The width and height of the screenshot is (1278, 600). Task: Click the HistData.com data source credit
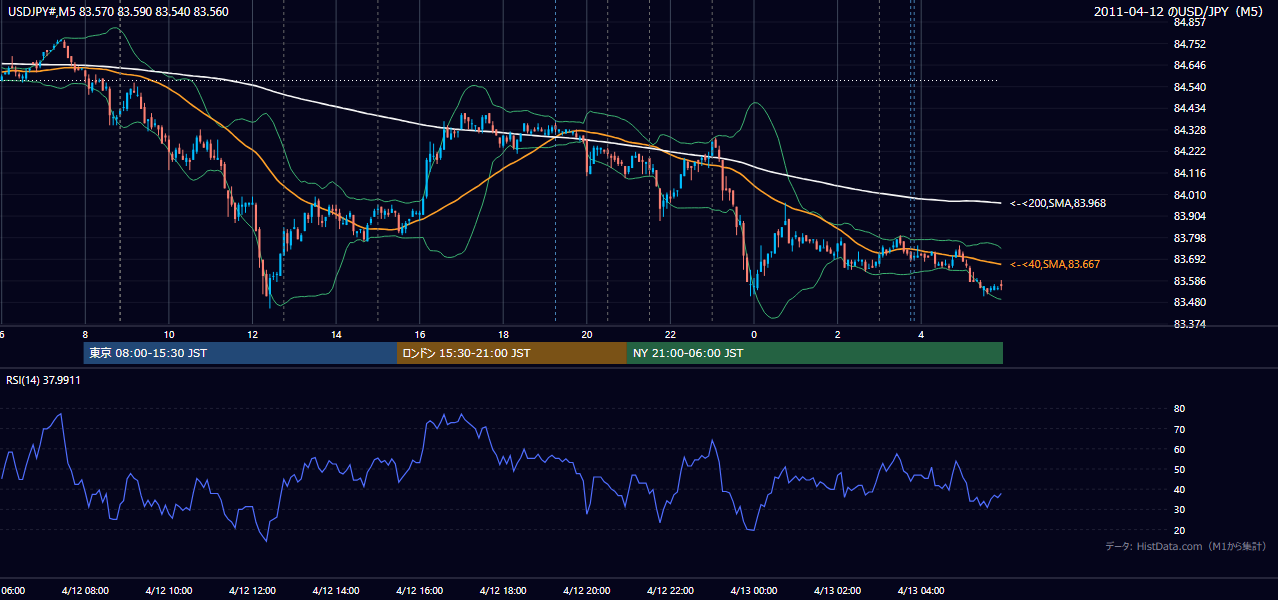[x=1186, y=546]
